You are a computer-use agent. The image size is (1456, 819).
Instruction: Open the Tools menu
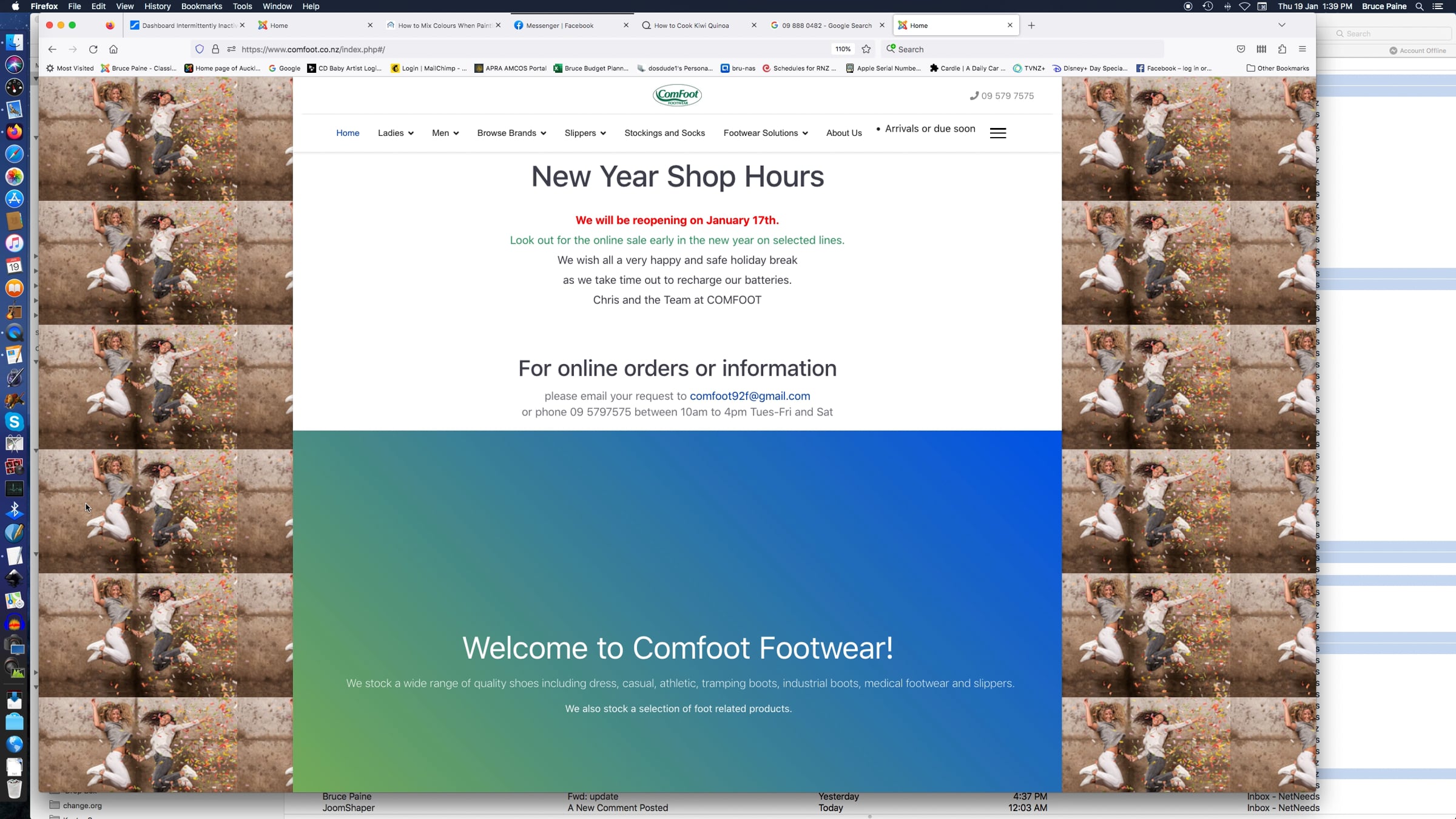[x=242, y=6]
